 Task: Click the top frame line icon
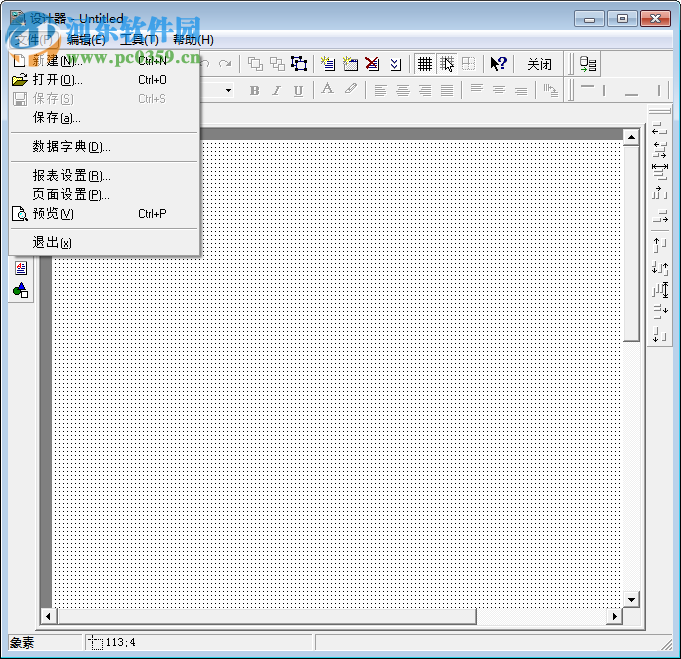point(587,89)
